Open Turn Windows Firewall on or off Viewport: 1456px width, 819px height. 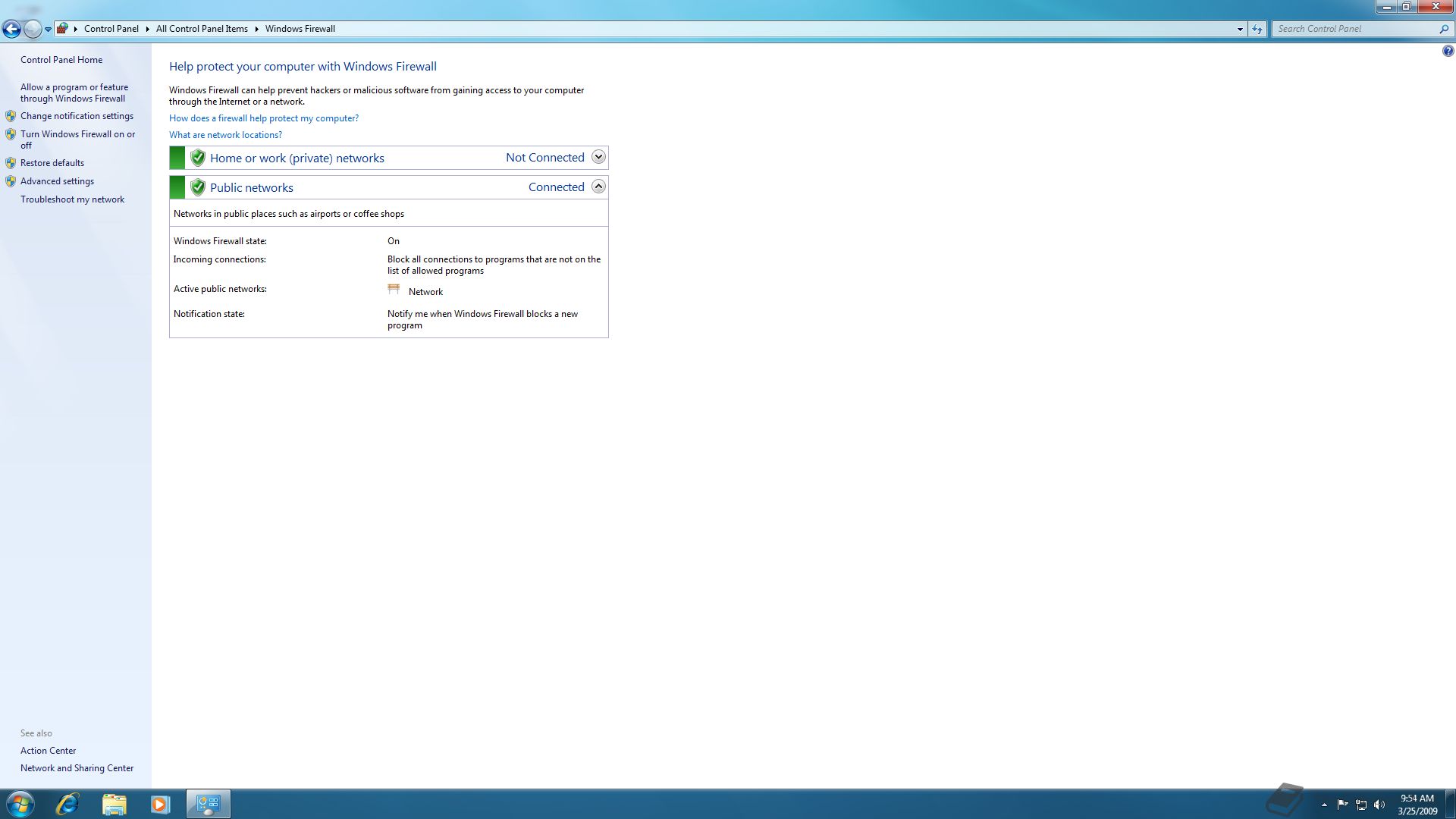pos(77,140)
